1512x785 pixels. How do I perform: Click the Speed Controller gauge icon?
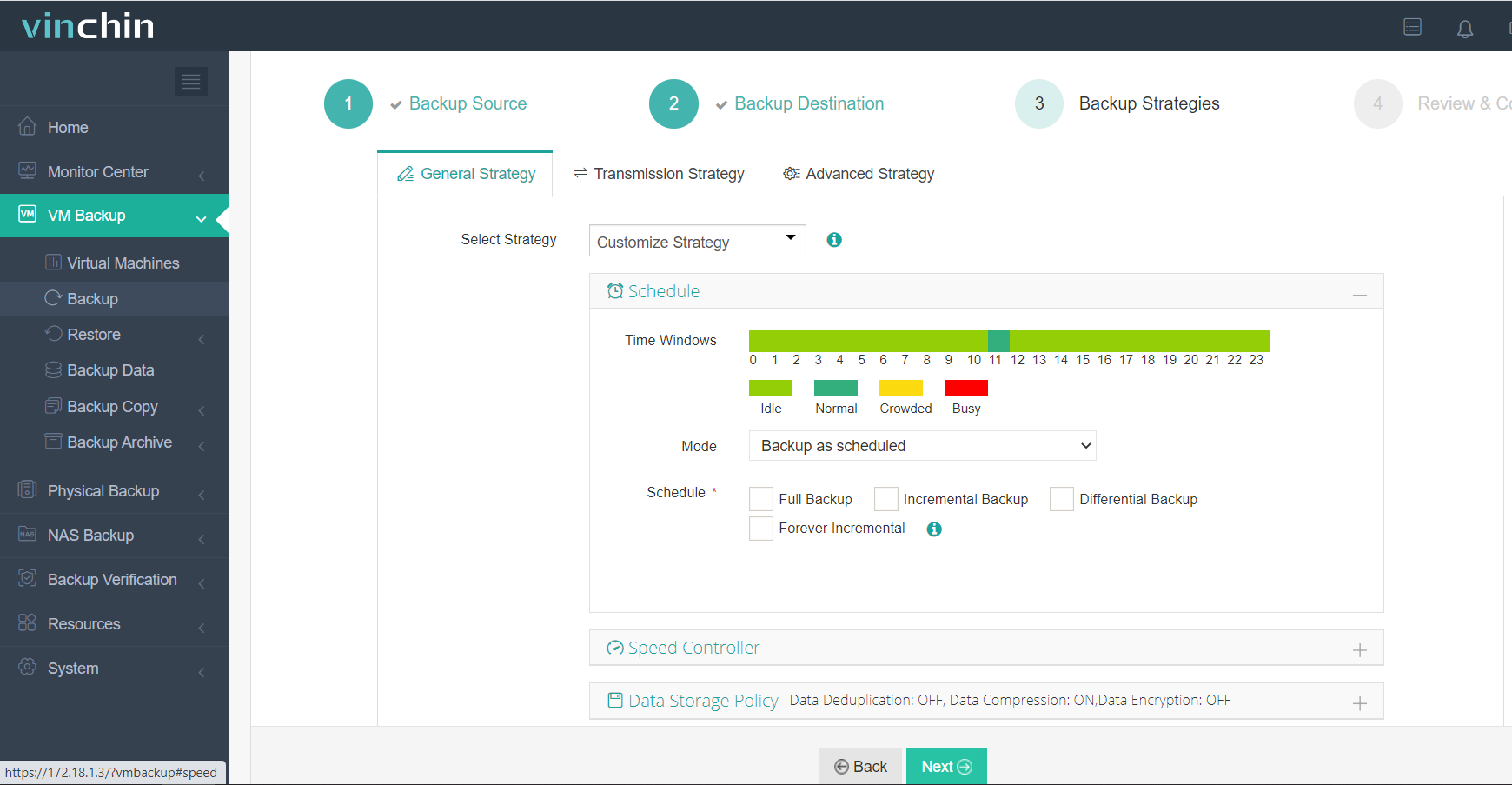click(615, 647)
